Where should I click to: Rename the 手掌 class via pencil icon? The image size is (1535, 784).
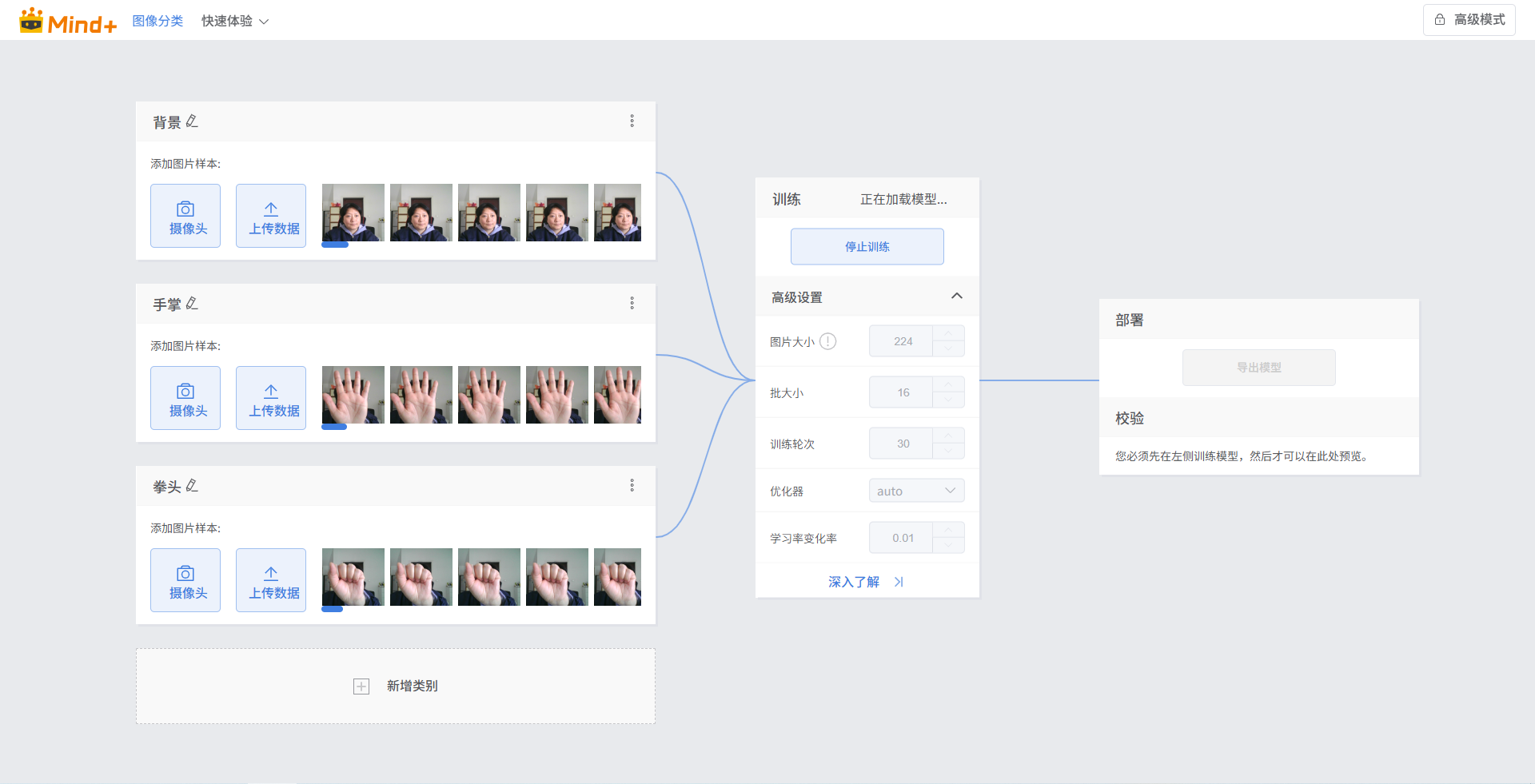tap(192, 304)
